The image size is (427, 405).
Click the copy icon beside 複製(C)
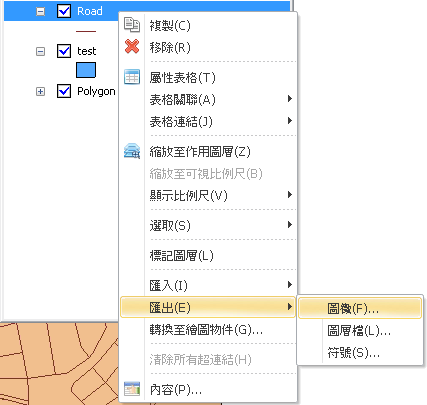pos(132,25)
